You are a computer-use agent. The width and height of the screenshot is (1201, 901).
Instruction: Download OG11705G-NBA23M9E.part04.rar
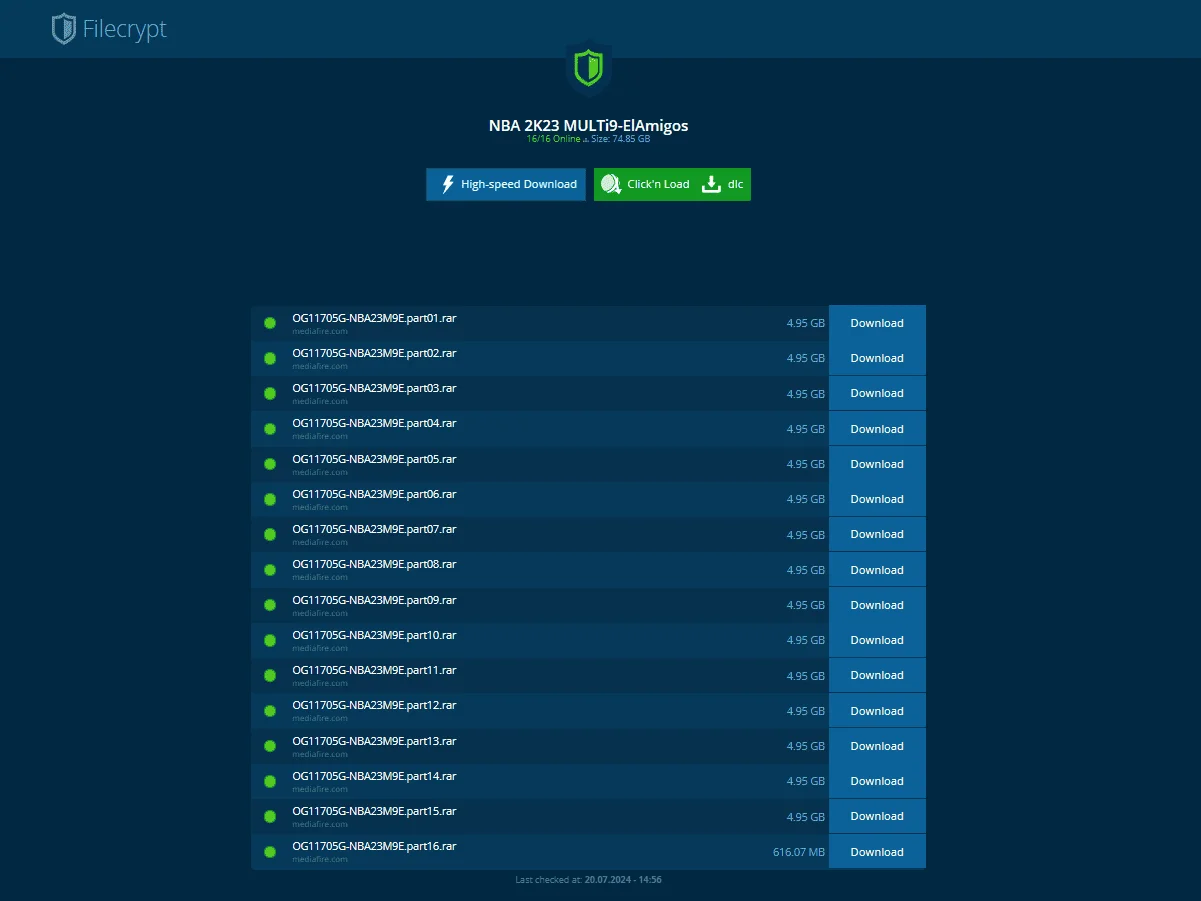tap(877, 429)
